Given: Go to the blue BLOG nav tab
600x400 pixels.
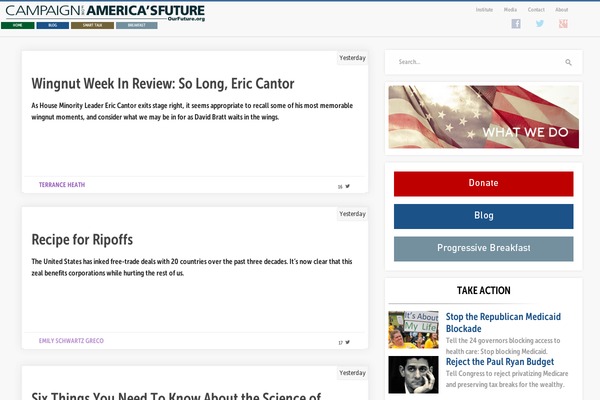Looking at the screenshot, I should [53, 25].
